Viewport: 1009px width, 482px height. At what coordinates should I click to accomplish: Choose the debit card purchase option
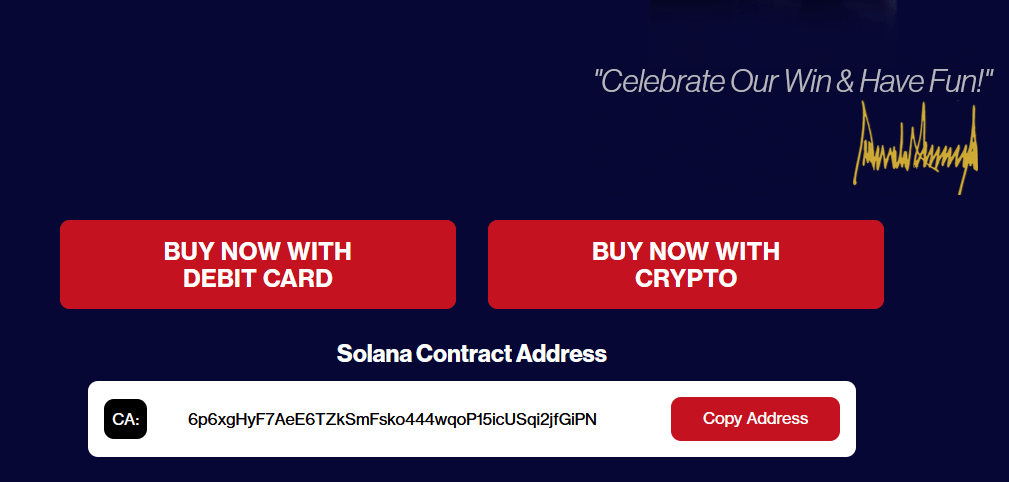pyautogui.click(x=258, y=264)
